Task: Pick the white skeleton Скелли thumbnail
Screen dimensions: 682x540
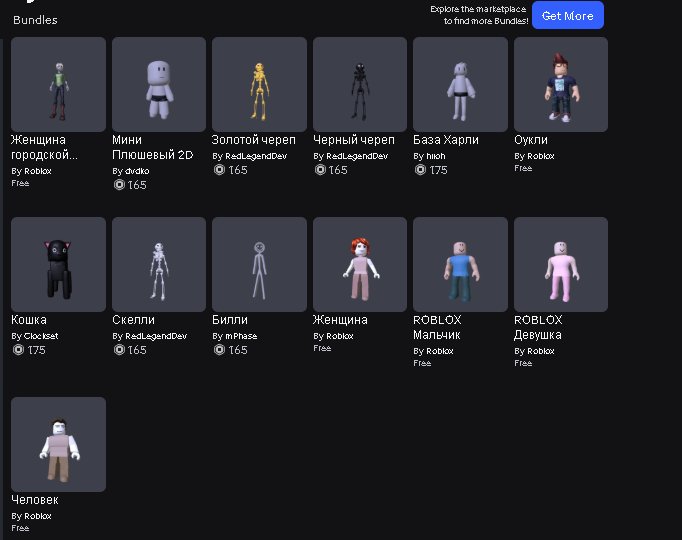Action: [159, 264]
